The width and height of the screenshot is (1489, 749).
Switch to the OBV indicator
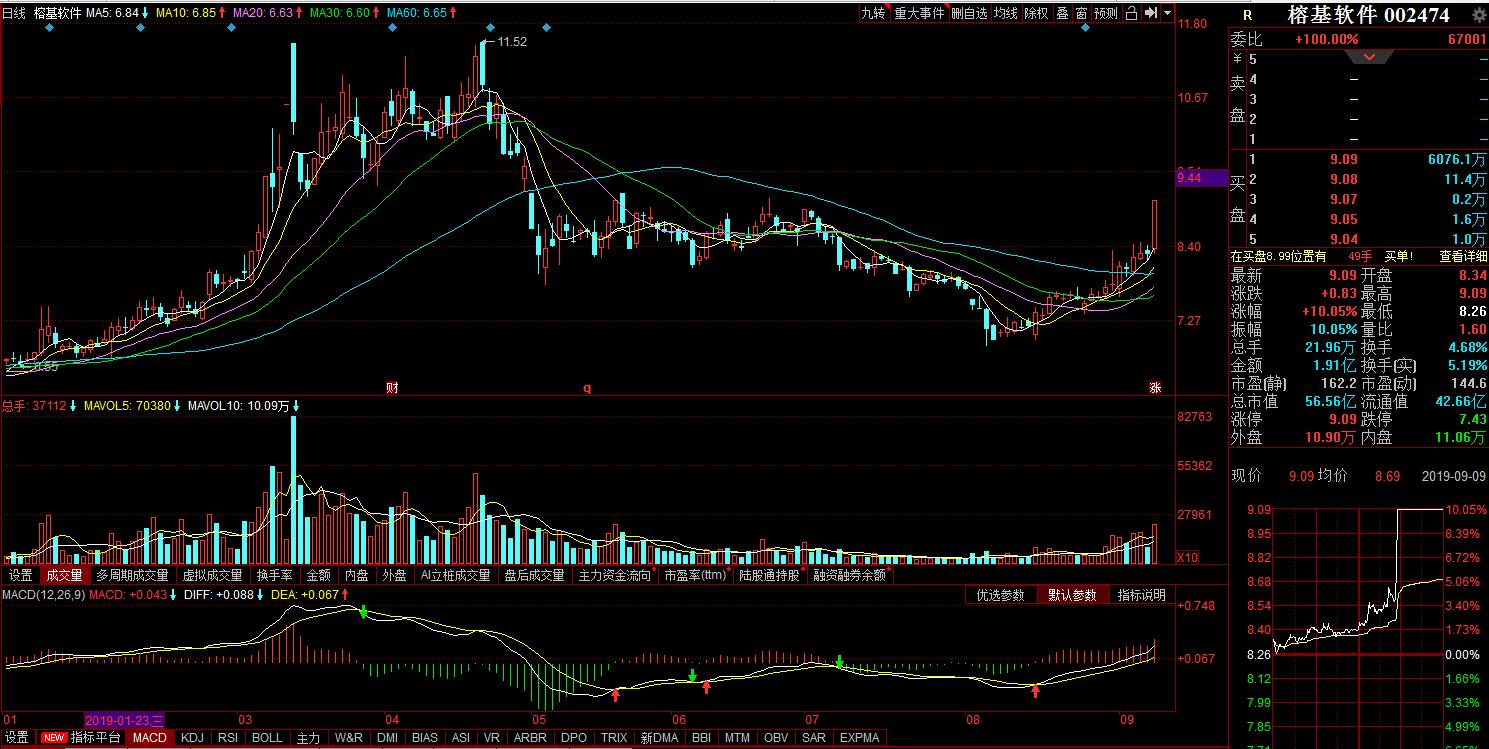coord(775,738)
